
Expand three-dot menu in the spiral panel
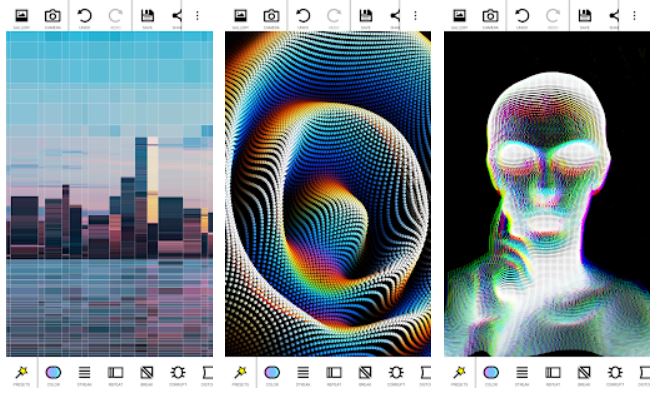[x=416, y=16]
